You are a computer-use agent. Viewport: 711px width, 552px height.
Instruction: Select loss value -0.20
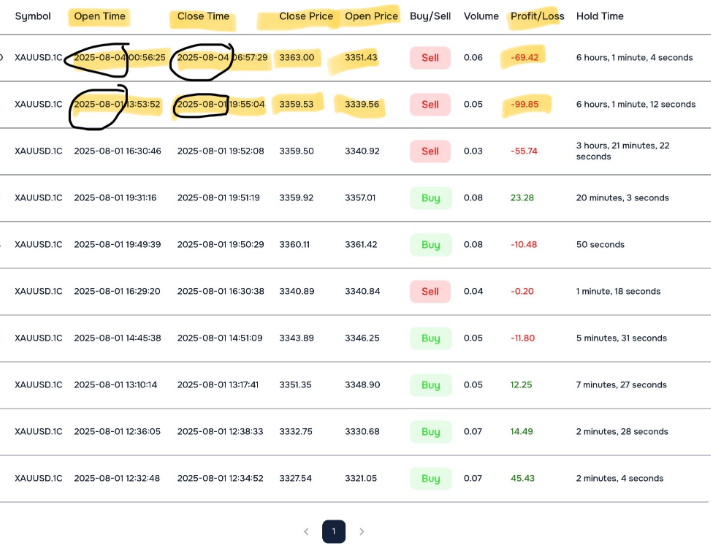tap(522, 291)
